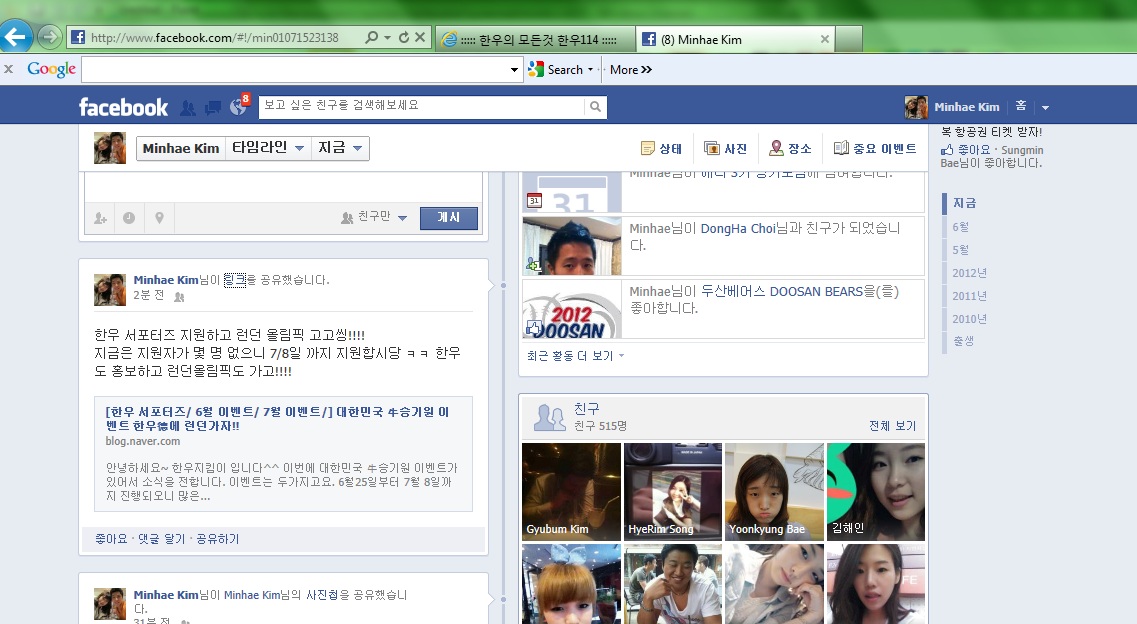Open address bar search magnifier
Image resolution: width=1137 pixels, height=624 pixels.
371,37
